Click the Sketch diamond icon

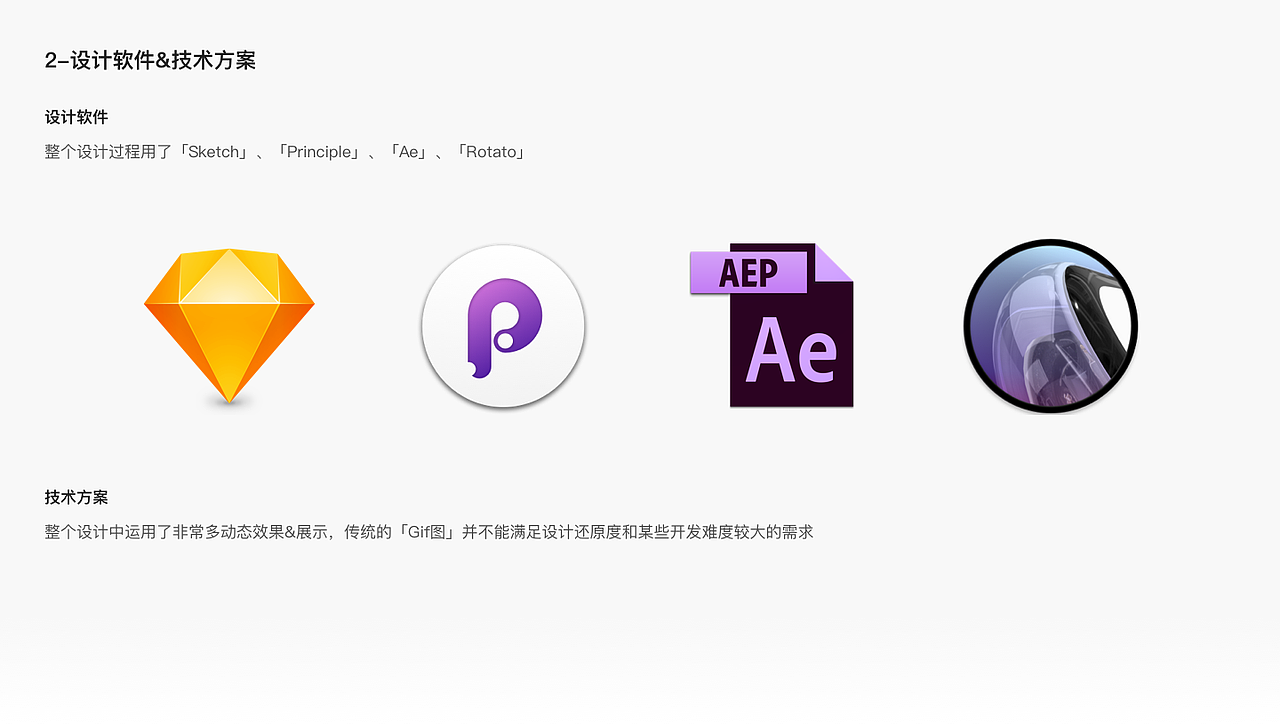click(229, 326)
